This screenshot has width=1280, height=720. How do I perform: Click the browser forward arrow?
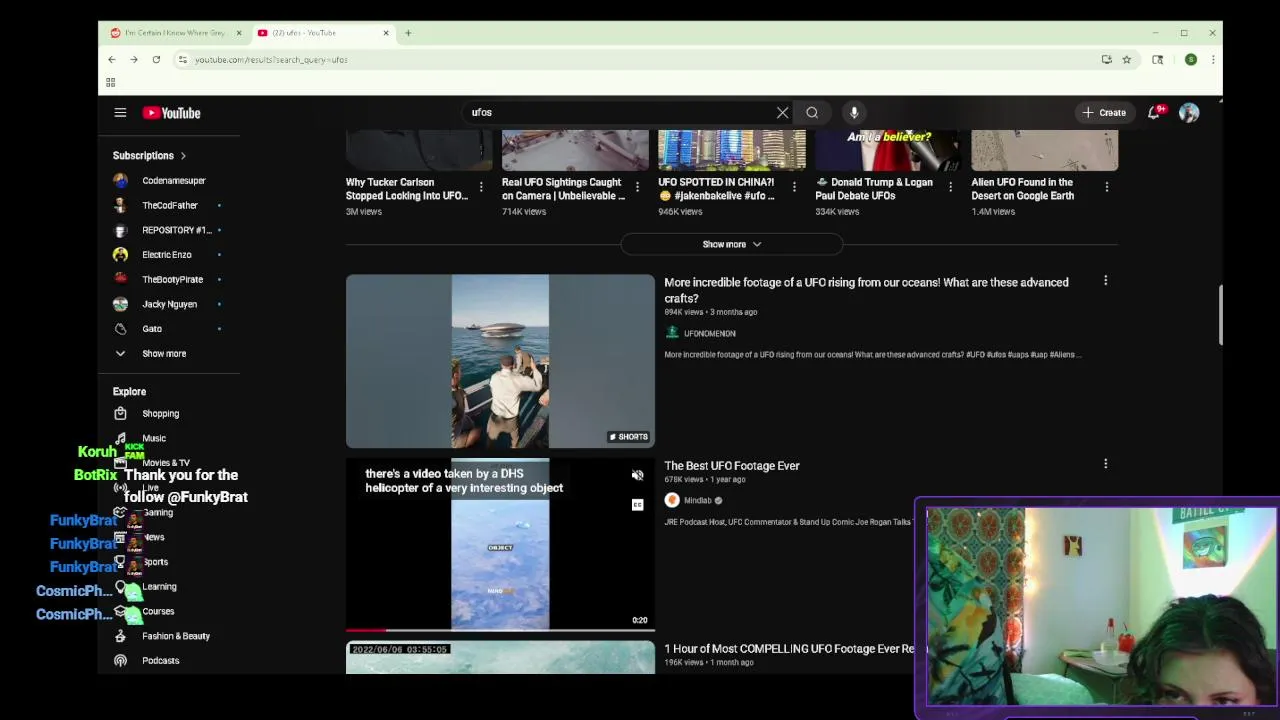(134, 60)
